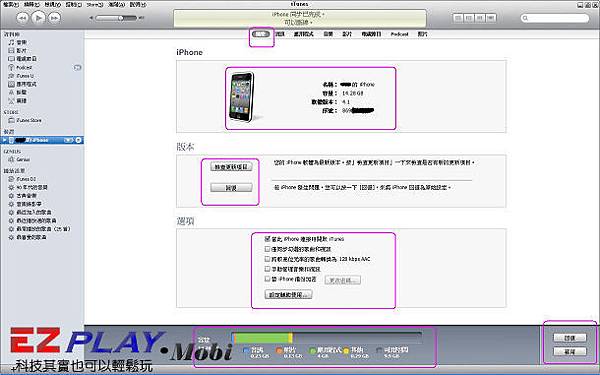Click the battery indicator on the iPhone device row
Screen dimensions: 600x375
point(68,140)
